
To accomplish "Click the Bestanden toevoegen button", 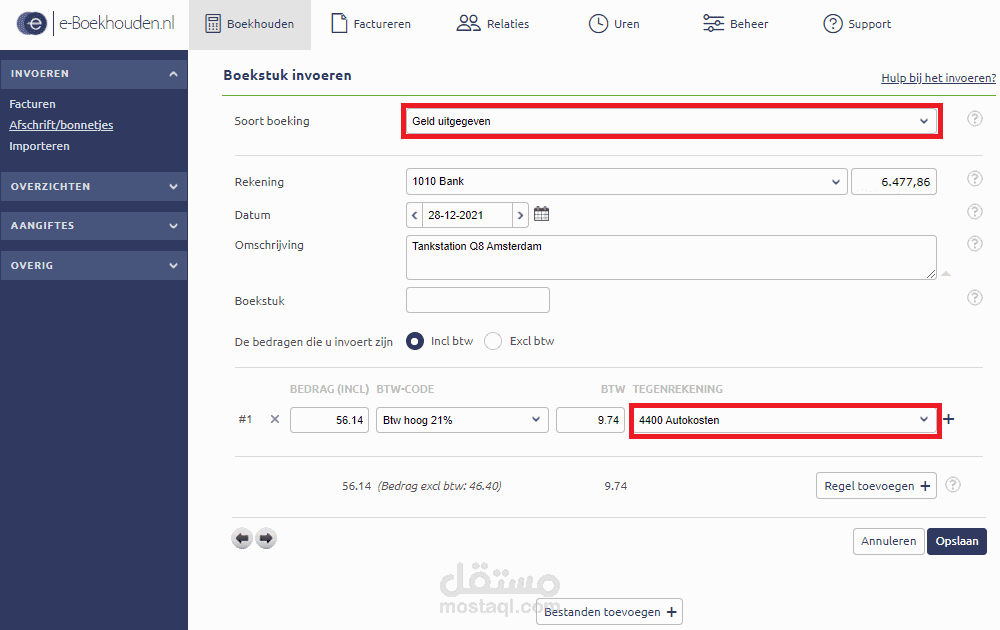I will [x=610, y=612].
